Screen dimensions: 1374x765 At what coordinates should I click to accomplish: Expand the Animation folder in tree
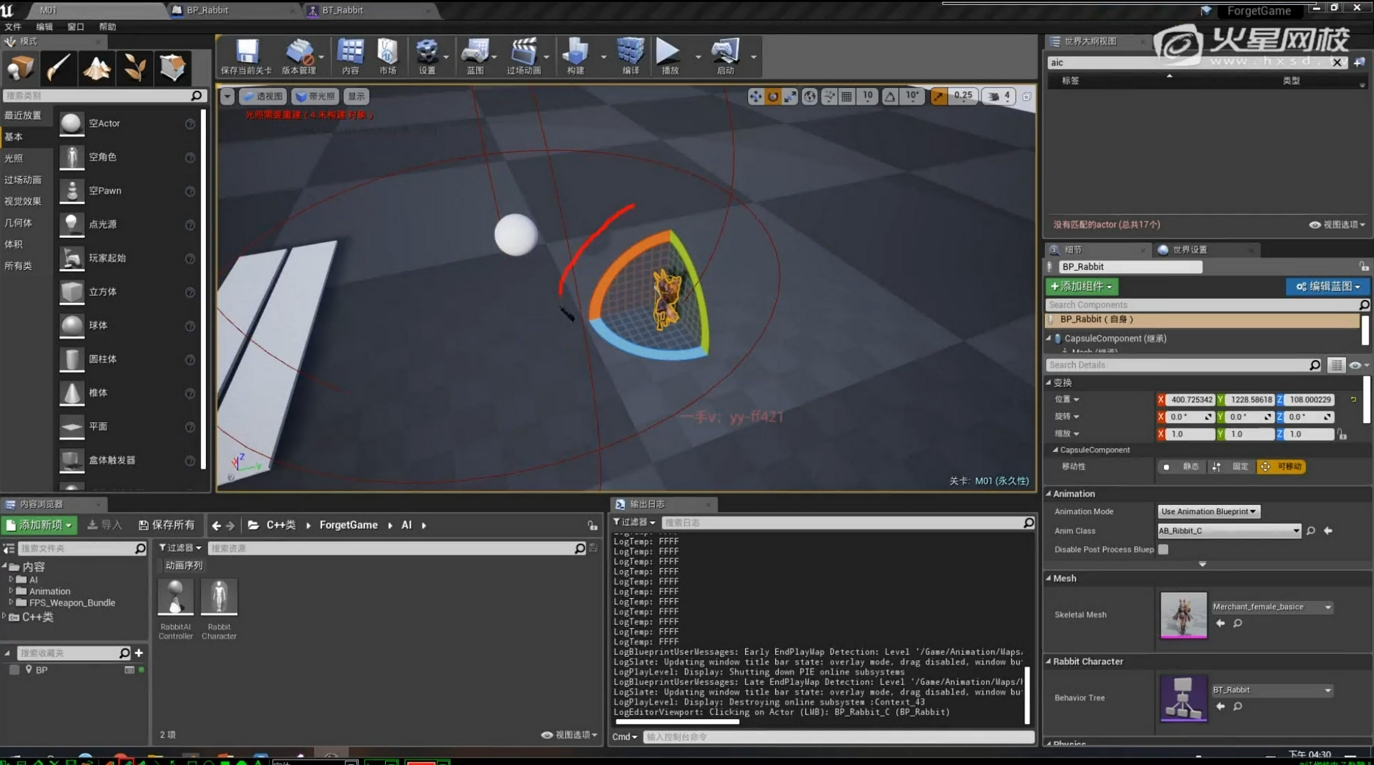pyautogui.click(x=11, y=591)
